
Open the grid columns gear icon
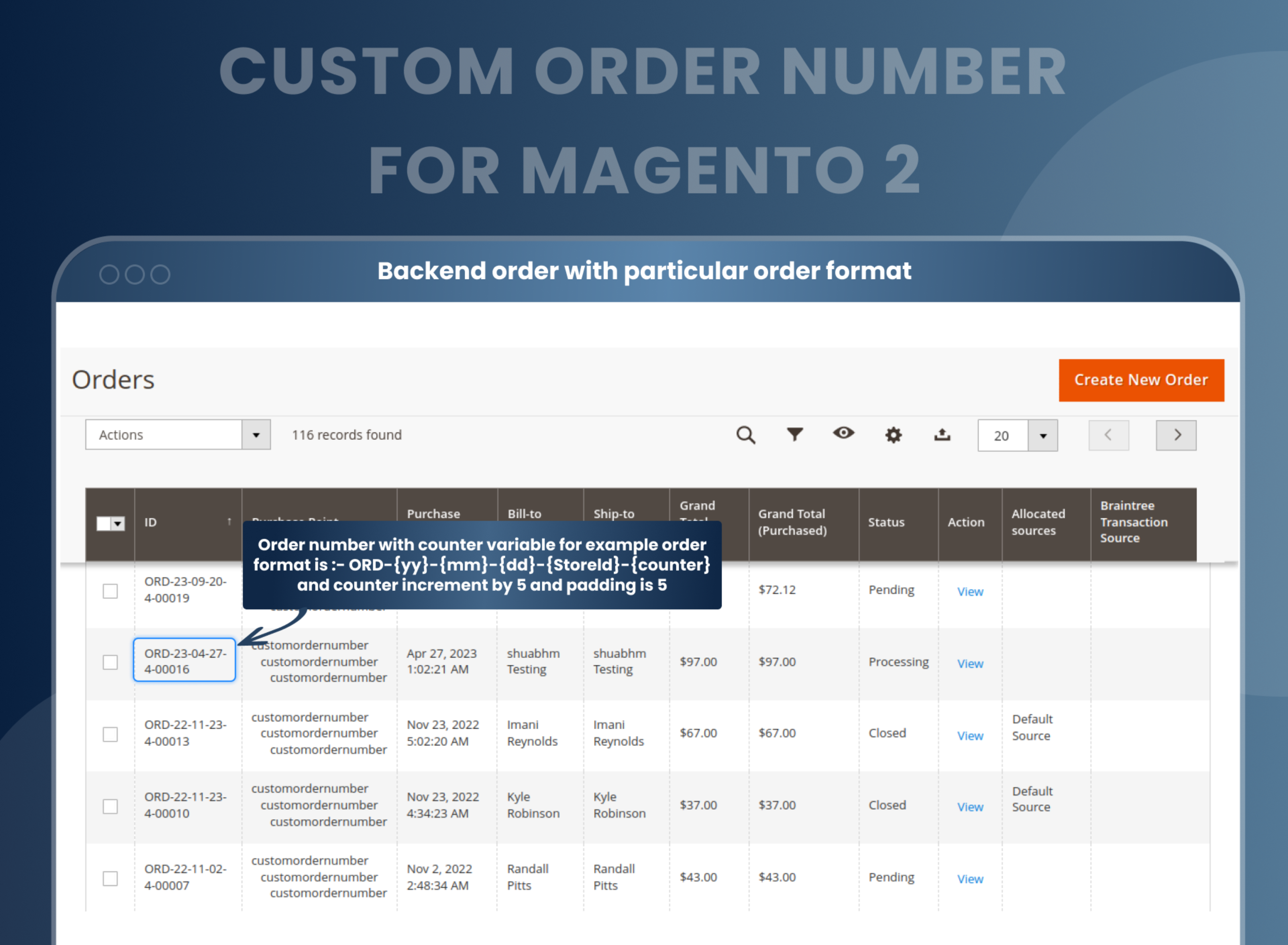click(x=893, y=435)
